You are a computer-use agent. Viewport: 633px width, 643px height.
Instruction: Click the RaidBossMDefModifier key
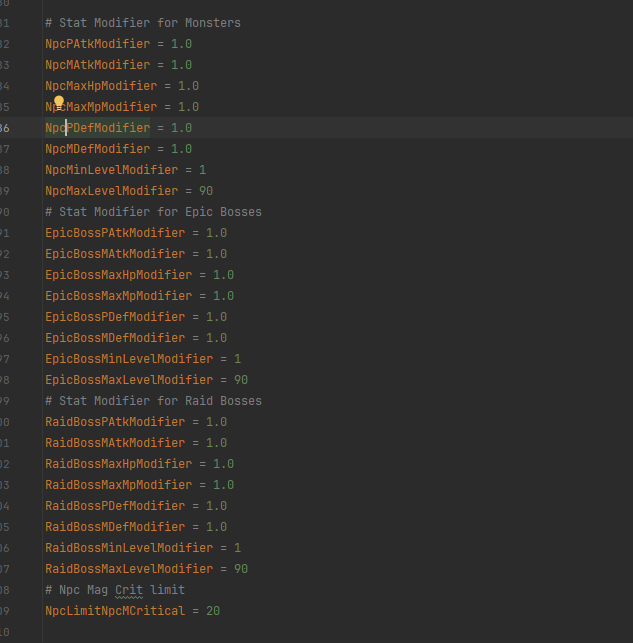[115, 527]
